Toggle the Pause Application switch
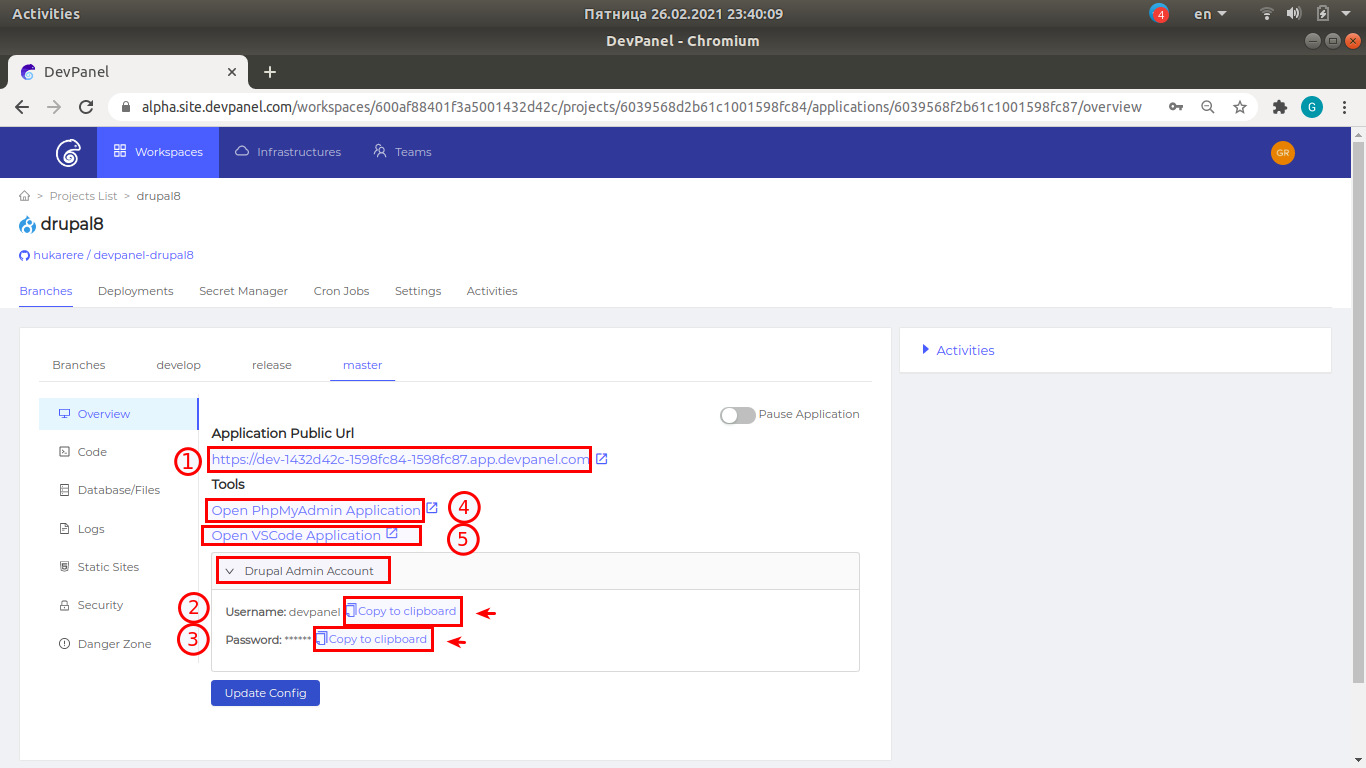Image resolution: width=1366 pixels, height=768 pixels. [x=738, y=415]
